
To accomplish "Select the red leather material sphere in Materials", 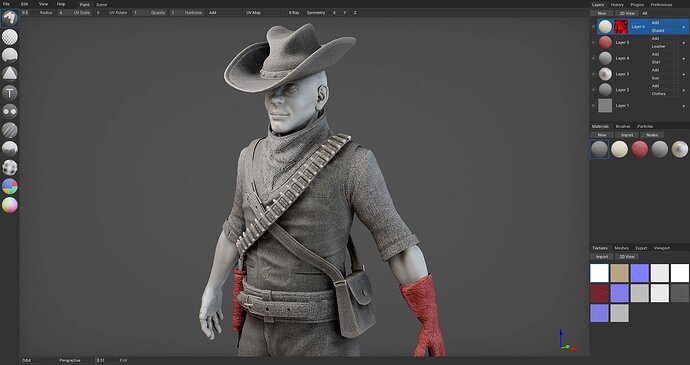I will pos(640,149).
